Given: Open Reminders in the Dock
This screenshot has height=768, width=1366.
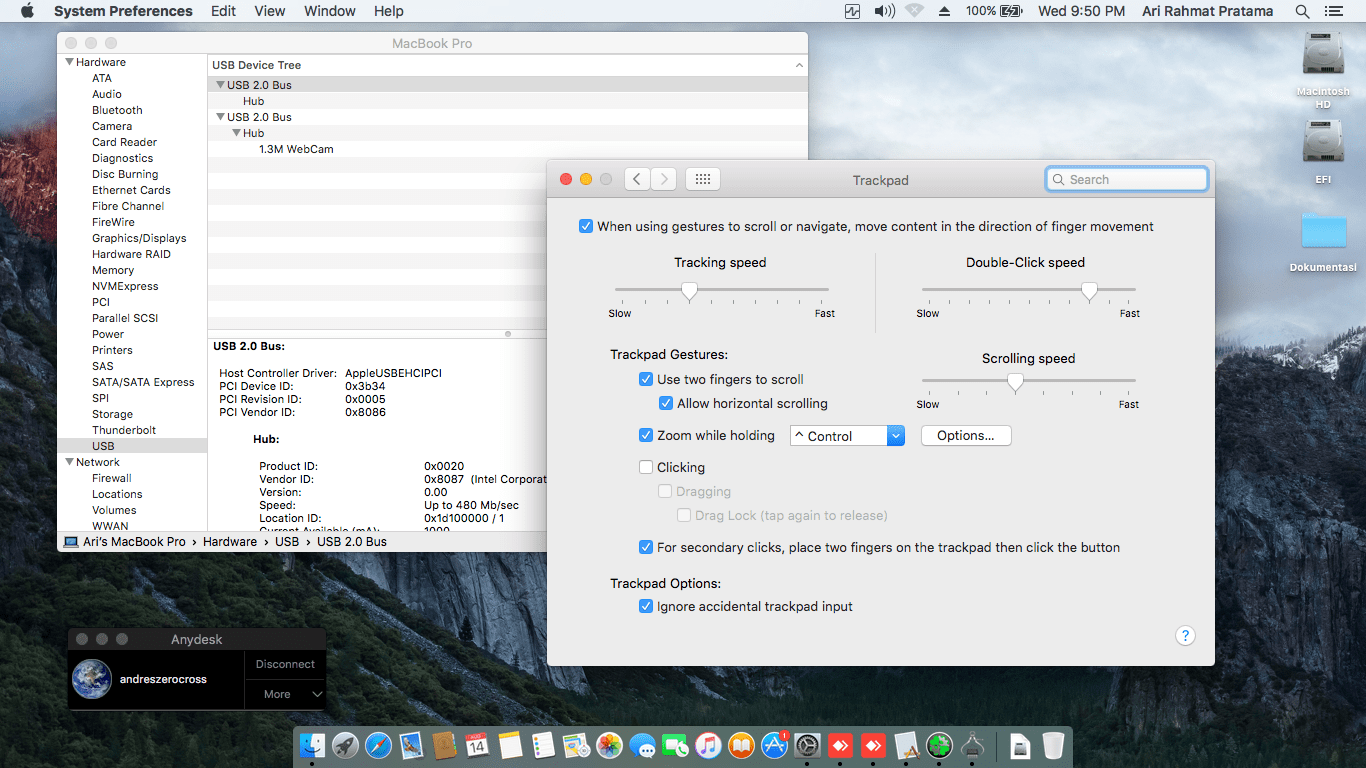Looking at the screenshot, I should [x=543, y=745].
